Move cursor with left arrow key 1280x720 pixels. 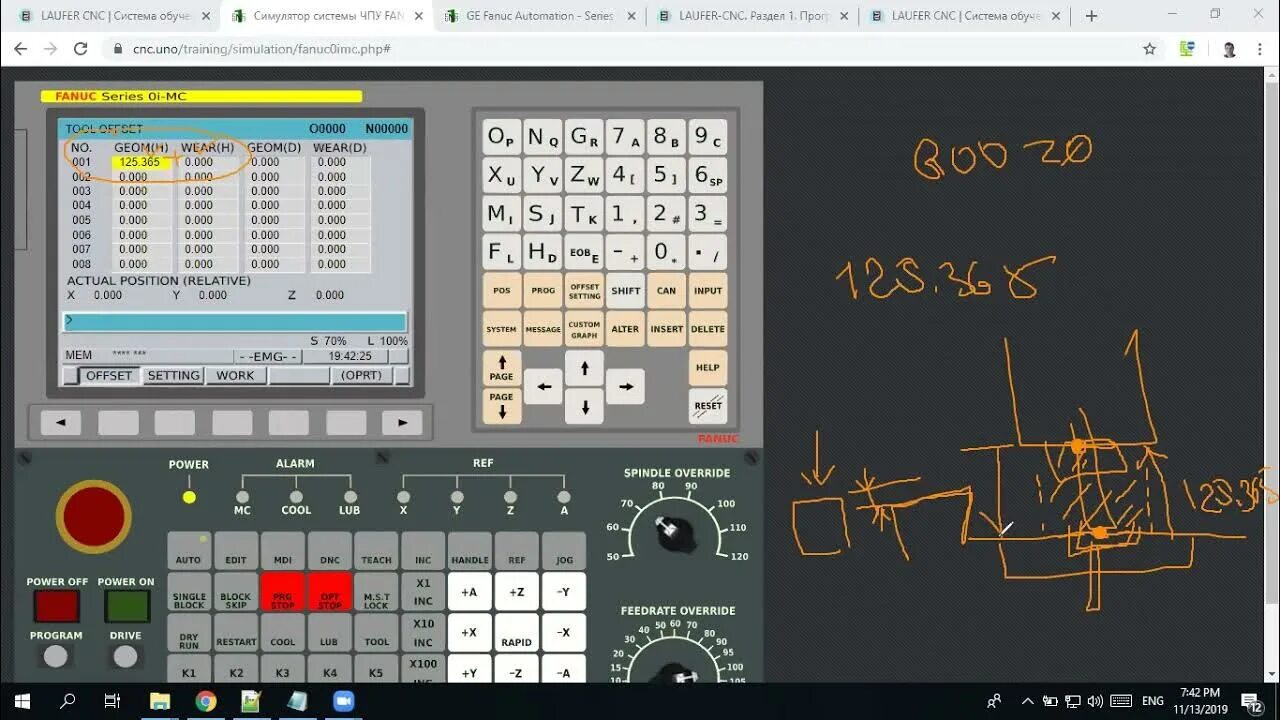tap(543, 386)
